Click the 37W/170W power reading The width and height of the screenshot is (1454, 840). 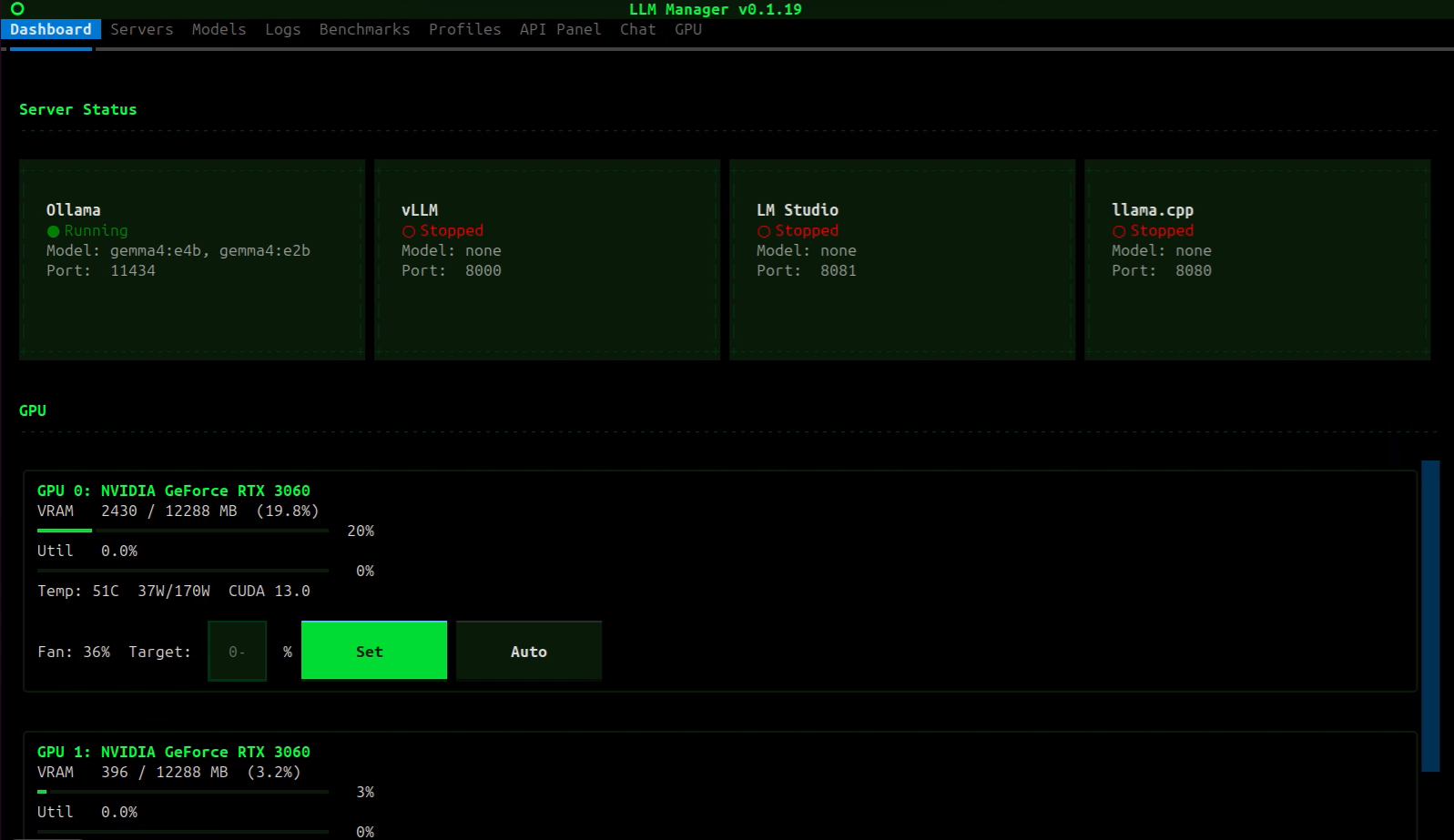[174, 591]
